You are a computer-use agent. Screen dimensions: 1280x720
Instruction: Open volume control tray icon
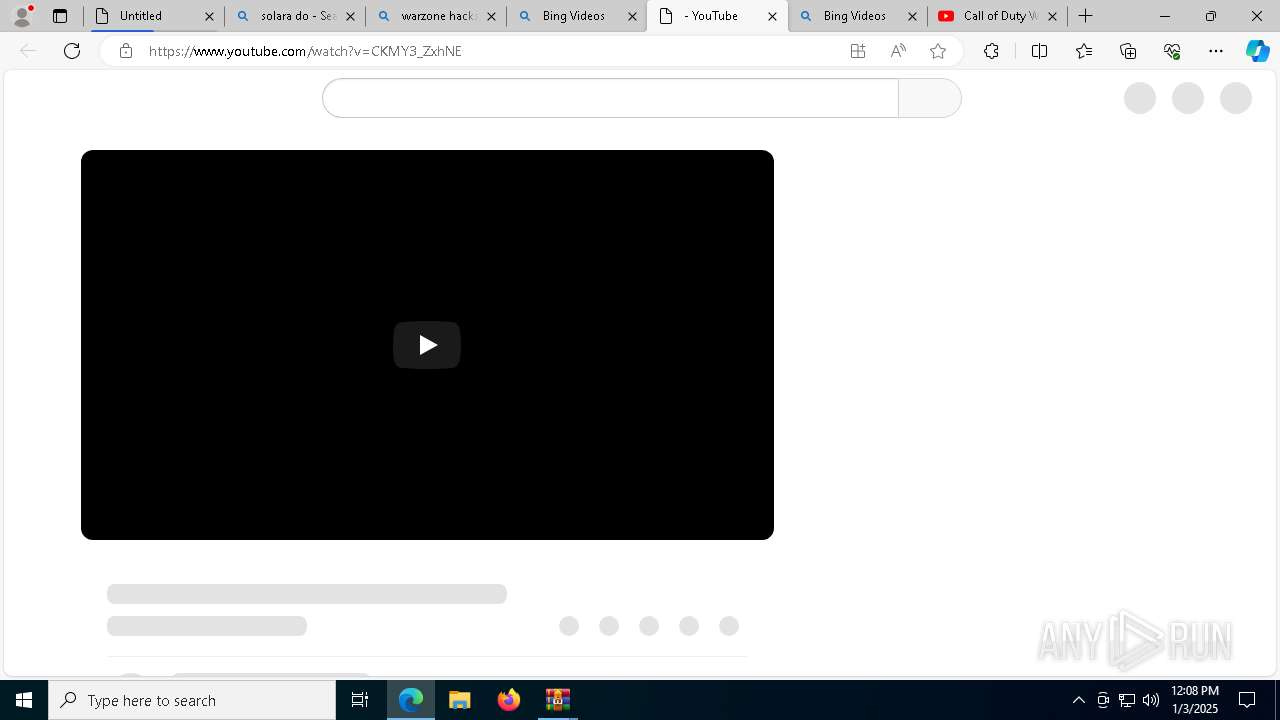click(x=1151, y=700)
